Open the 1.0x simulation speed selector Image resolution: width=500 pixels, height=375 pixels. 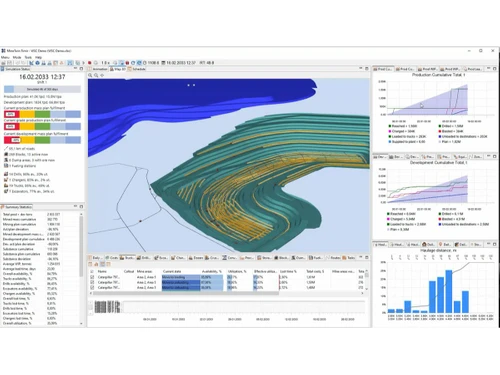click(x=105, y=63)
